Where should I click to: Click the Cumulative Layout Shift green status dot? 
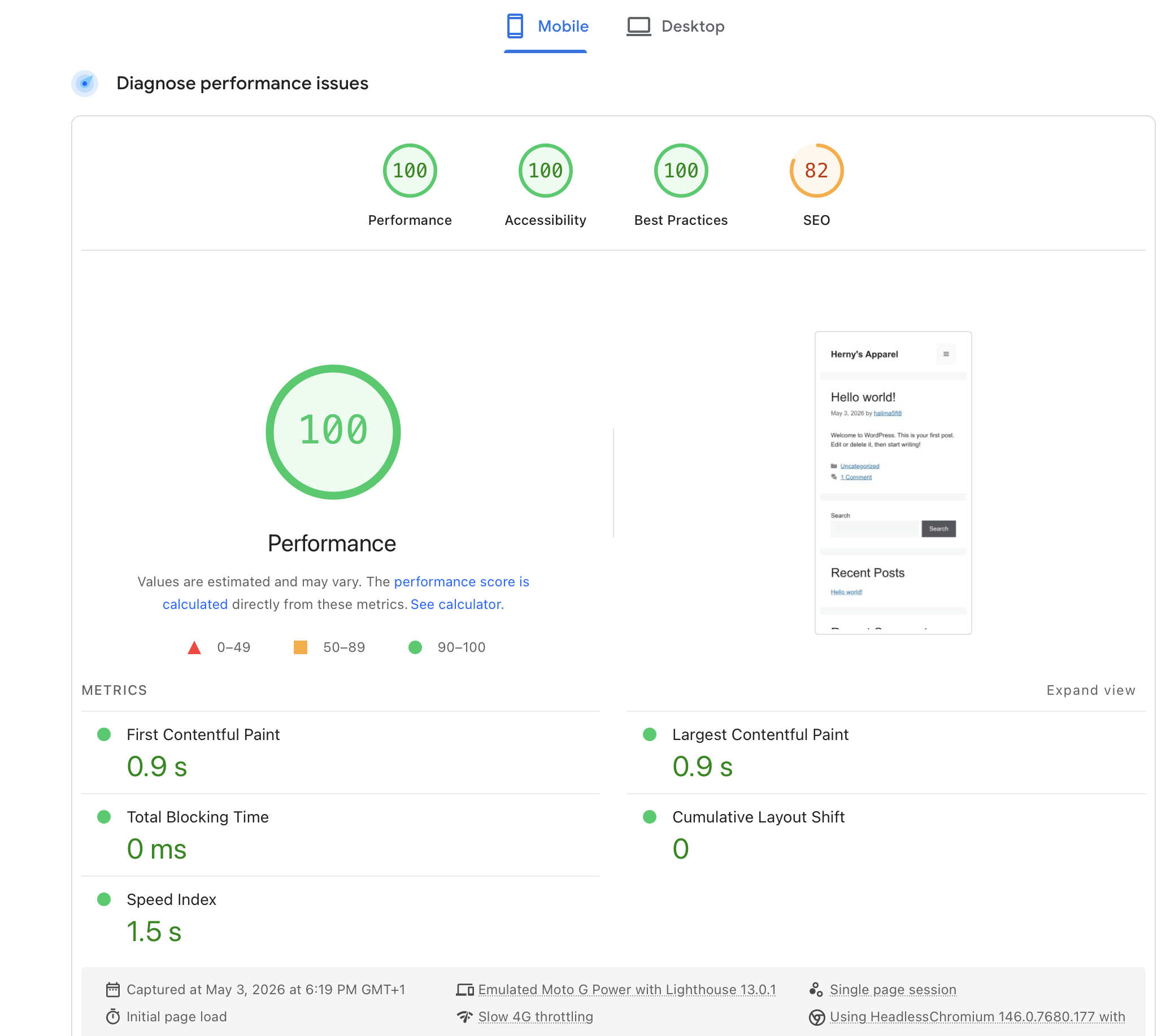tap(649, 817)
